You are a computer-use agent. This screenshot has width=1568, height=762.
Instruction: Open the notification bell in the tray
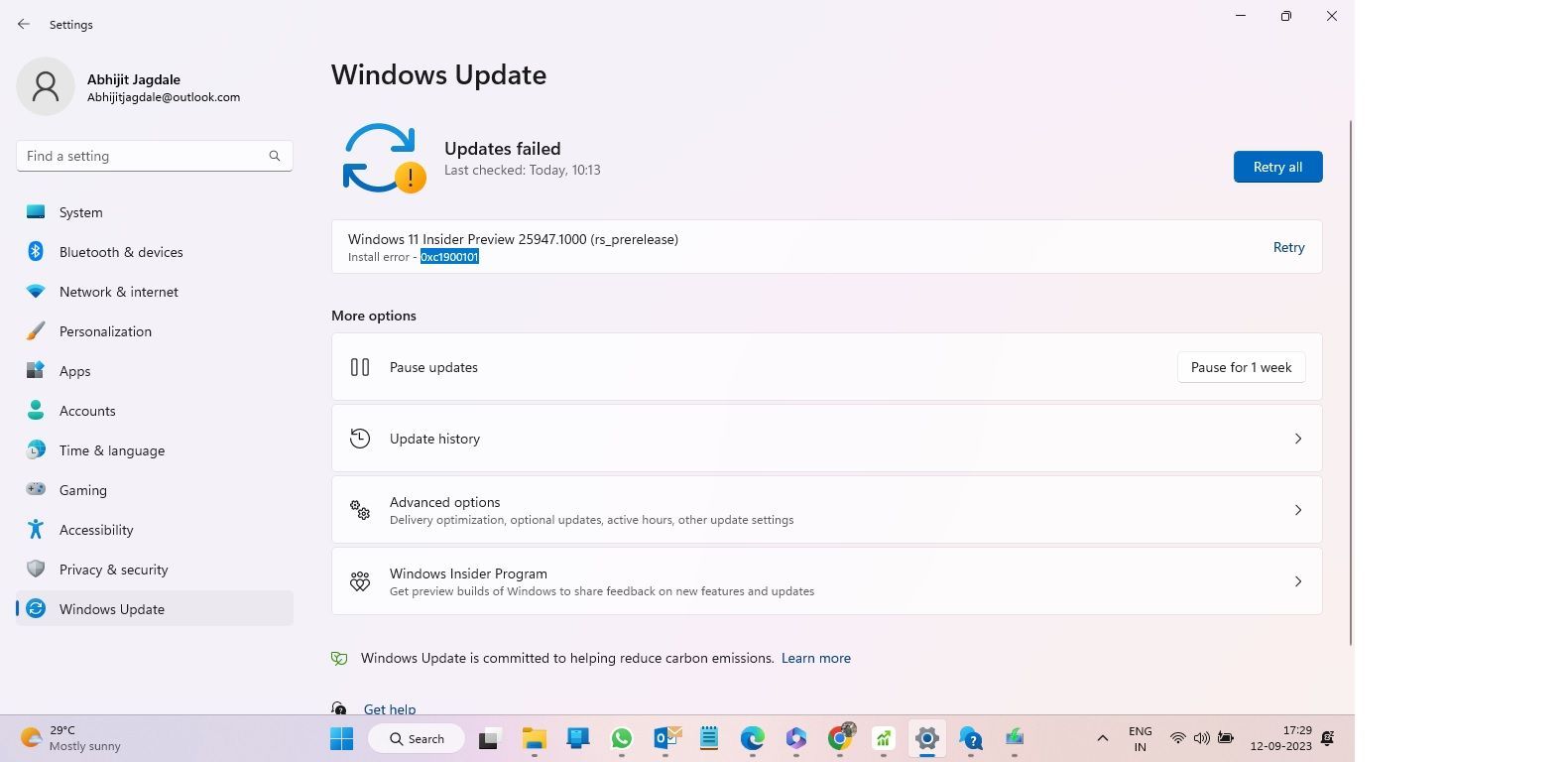coord(1328,738)
